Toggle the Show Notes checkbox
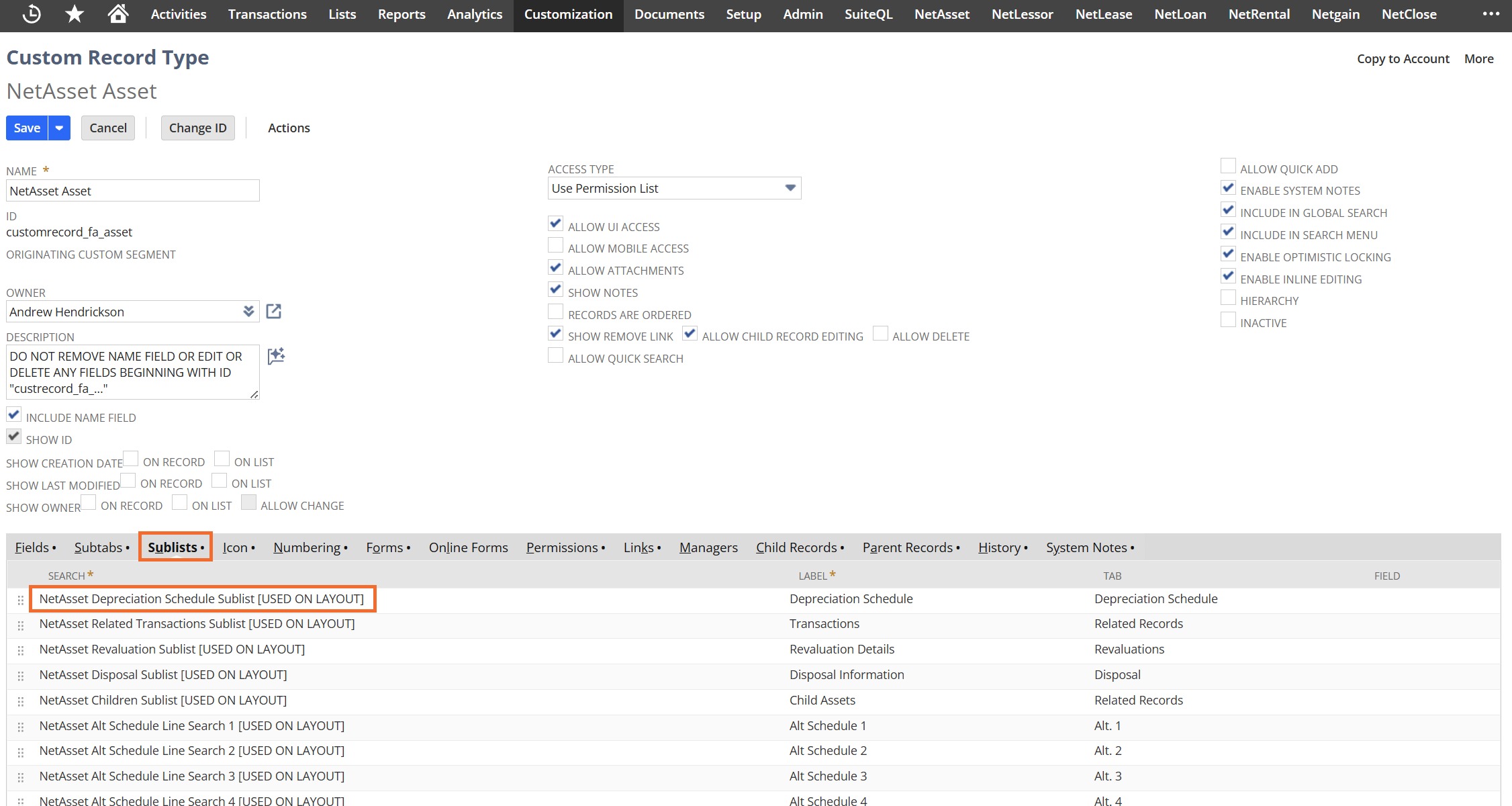The image size is (1512, 806). click(x=556, y=289)
